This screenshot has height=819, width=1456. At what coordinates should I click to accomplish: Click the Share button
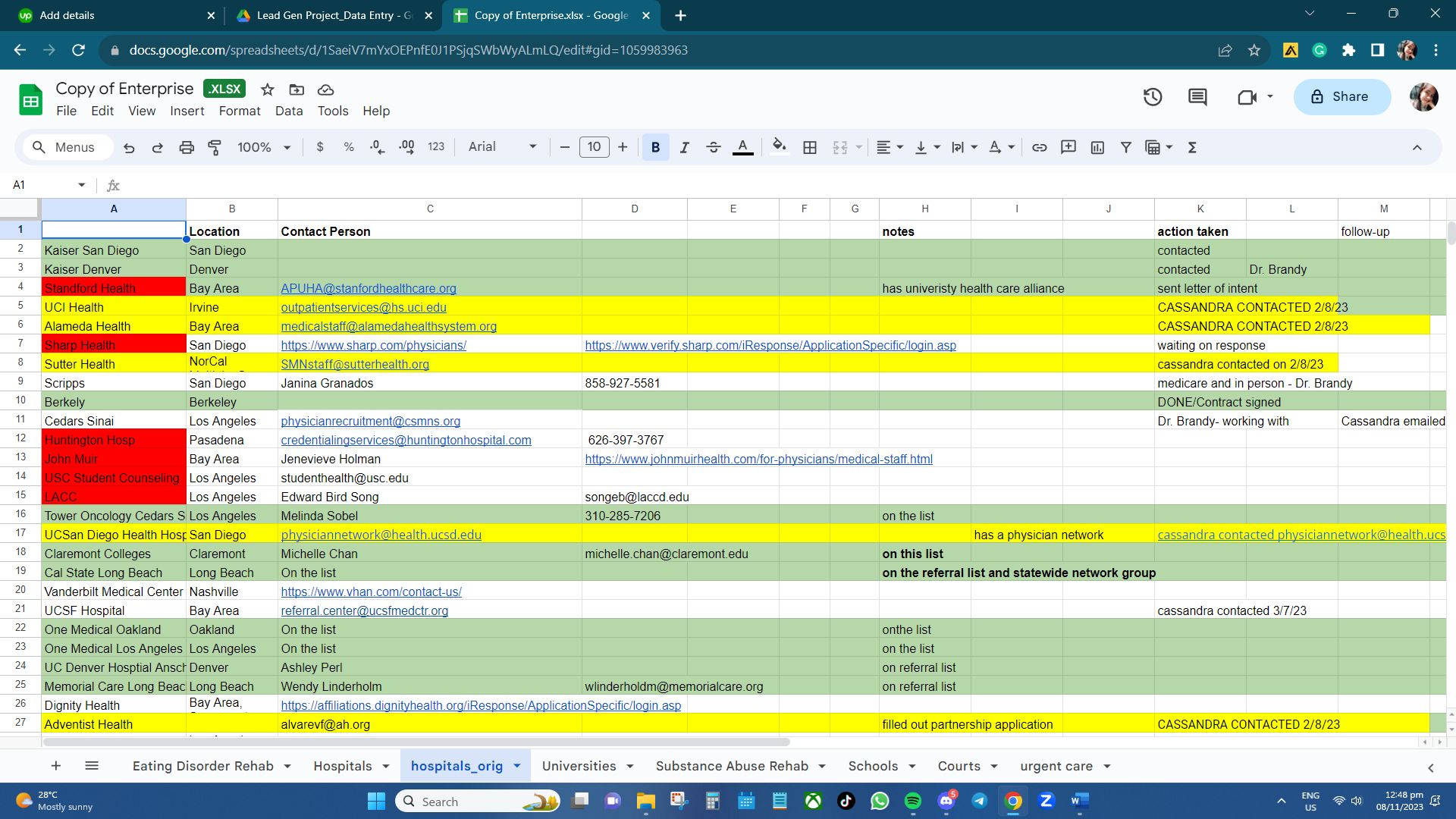[1341, 97]
